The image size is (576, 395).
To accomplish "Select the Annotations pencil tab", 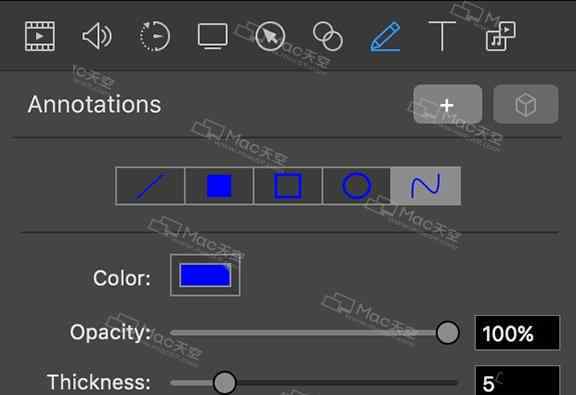I will click(385, 36).
